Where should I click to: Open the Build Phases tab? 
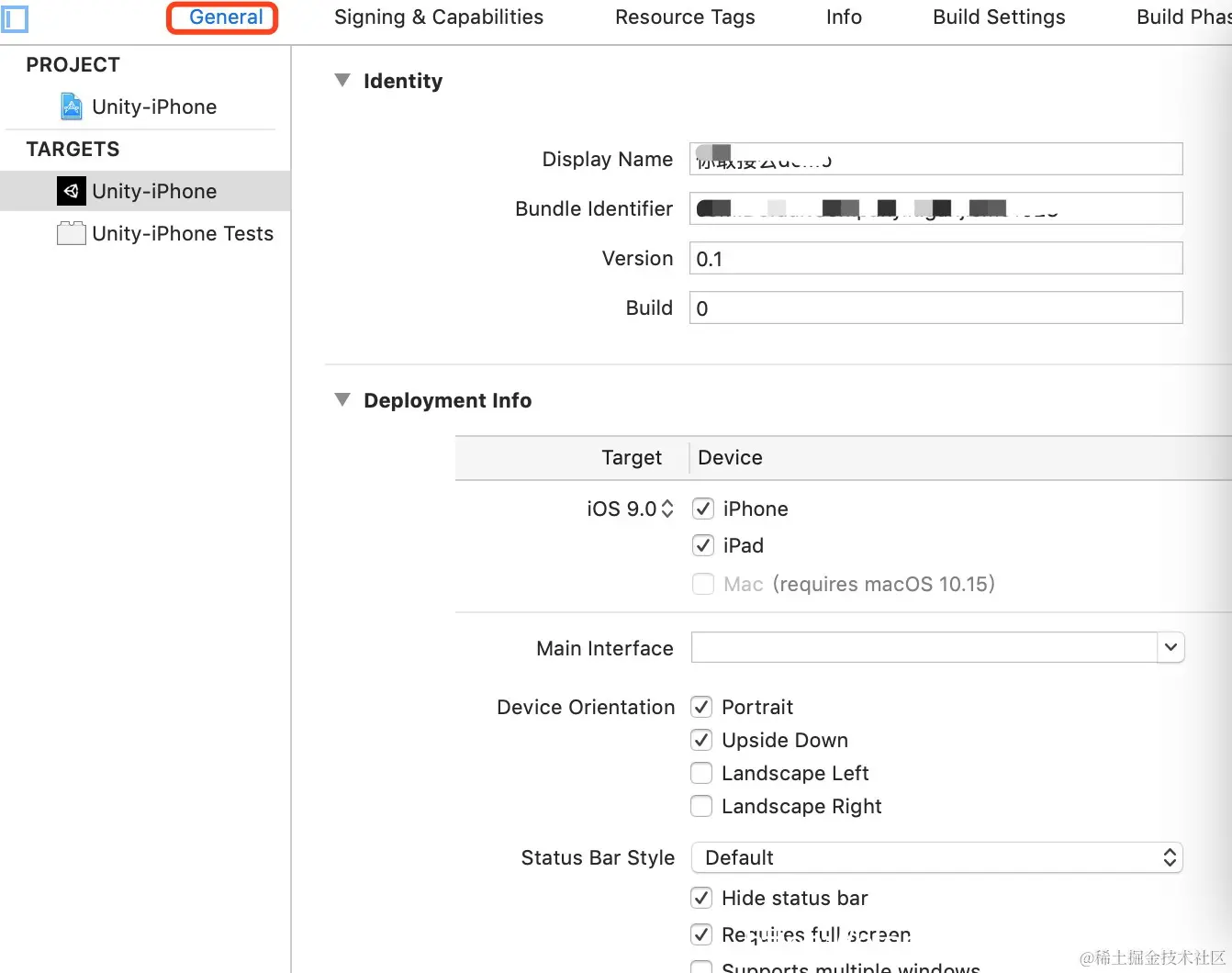1183,17
